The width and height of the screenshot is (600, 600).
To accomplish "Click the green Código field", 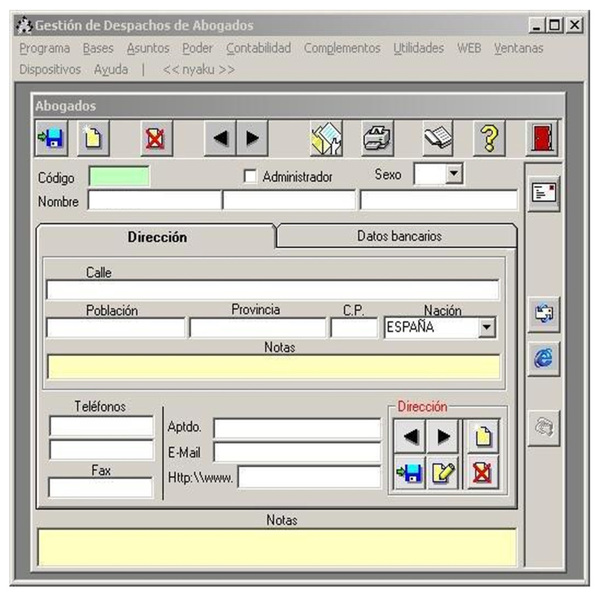I will [119, 176].
